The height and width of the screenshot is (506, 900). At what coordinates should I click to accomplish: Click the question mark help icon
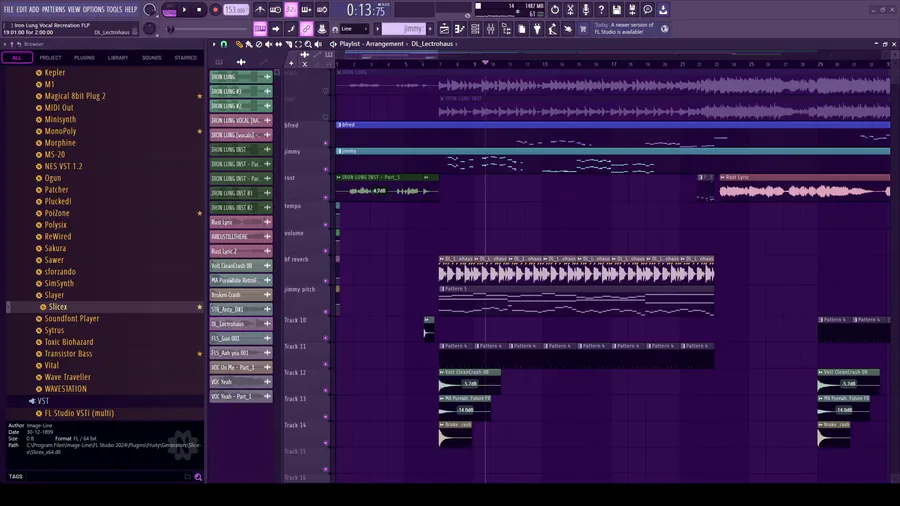tap(601, 10)
